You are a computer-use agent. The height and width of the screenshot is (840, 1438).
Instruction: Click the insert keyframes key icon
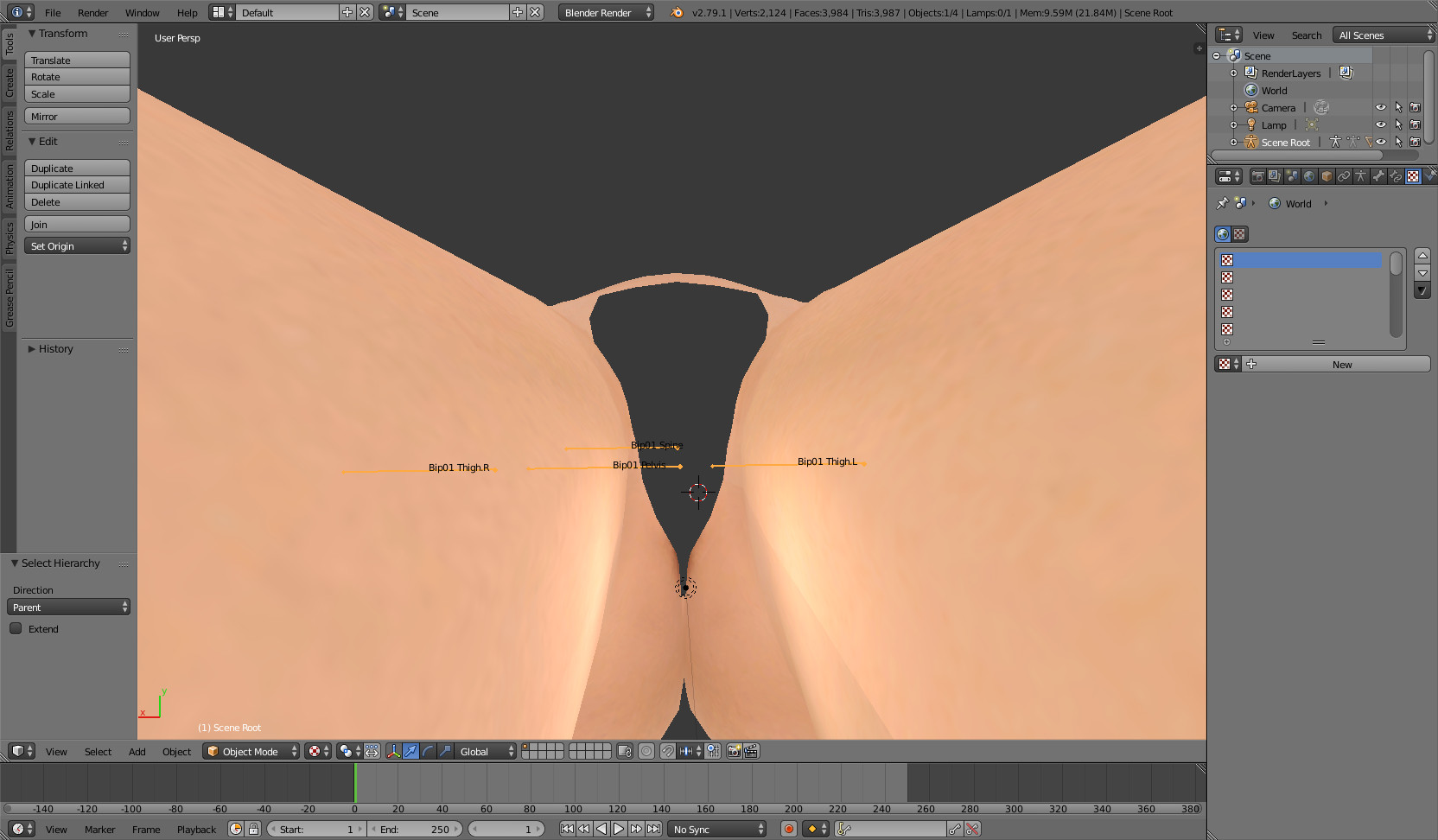[954, 829]
